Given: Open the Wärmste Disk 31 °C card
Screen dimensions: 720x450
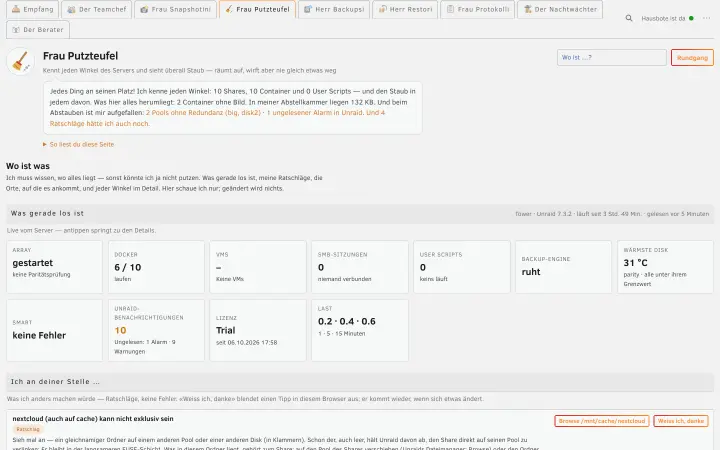Looking at the screenshot, I should 665,267.
